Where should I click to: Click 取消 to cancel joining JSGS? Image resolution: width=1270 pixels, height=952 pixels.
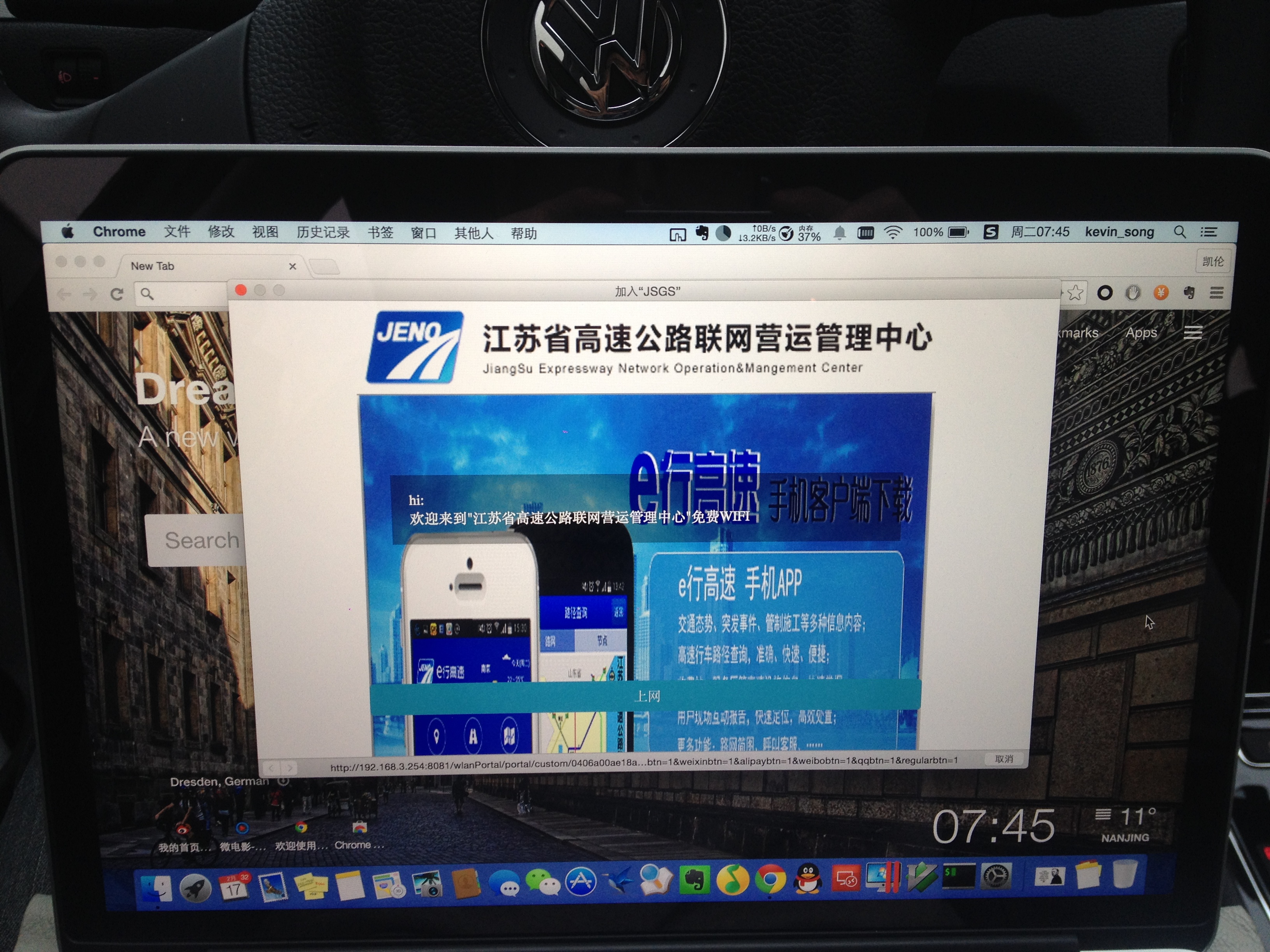pyautogui.click(x=1003, y=759)
